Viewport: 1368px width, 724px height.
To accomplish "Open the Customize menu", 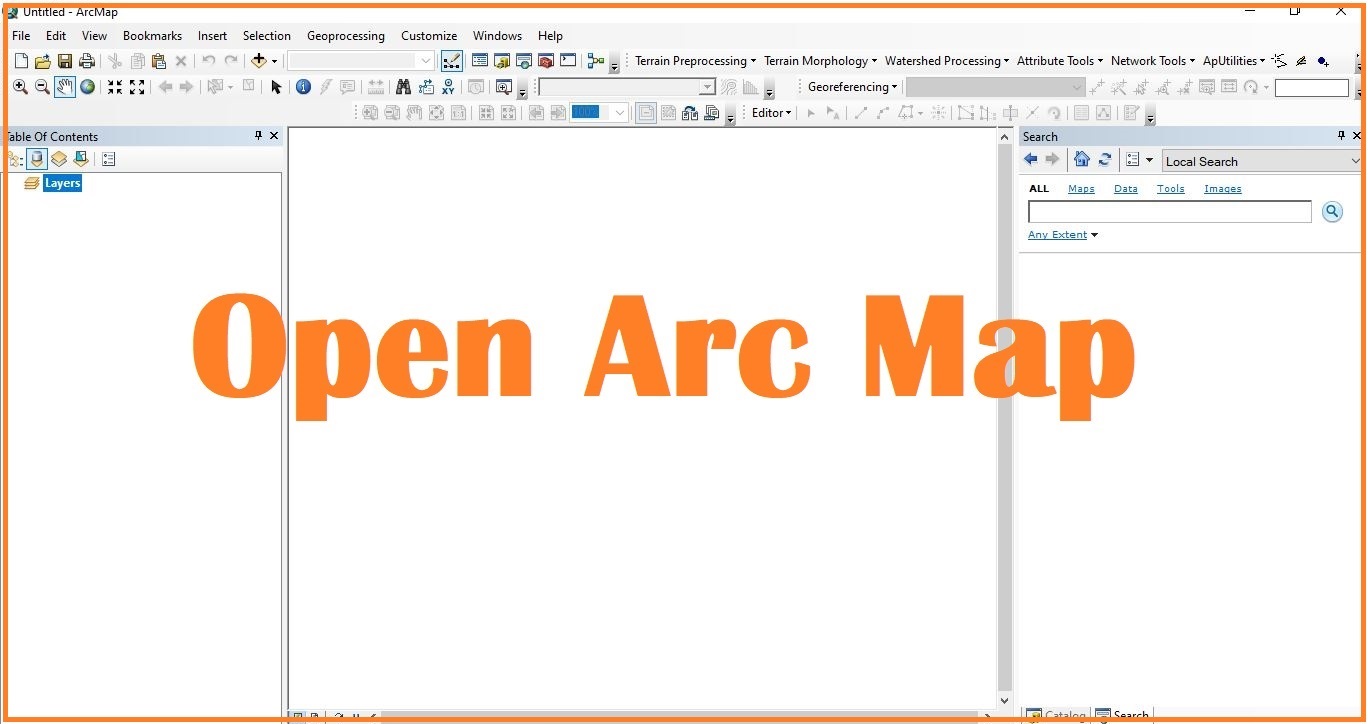I will (x=429, y=35).
